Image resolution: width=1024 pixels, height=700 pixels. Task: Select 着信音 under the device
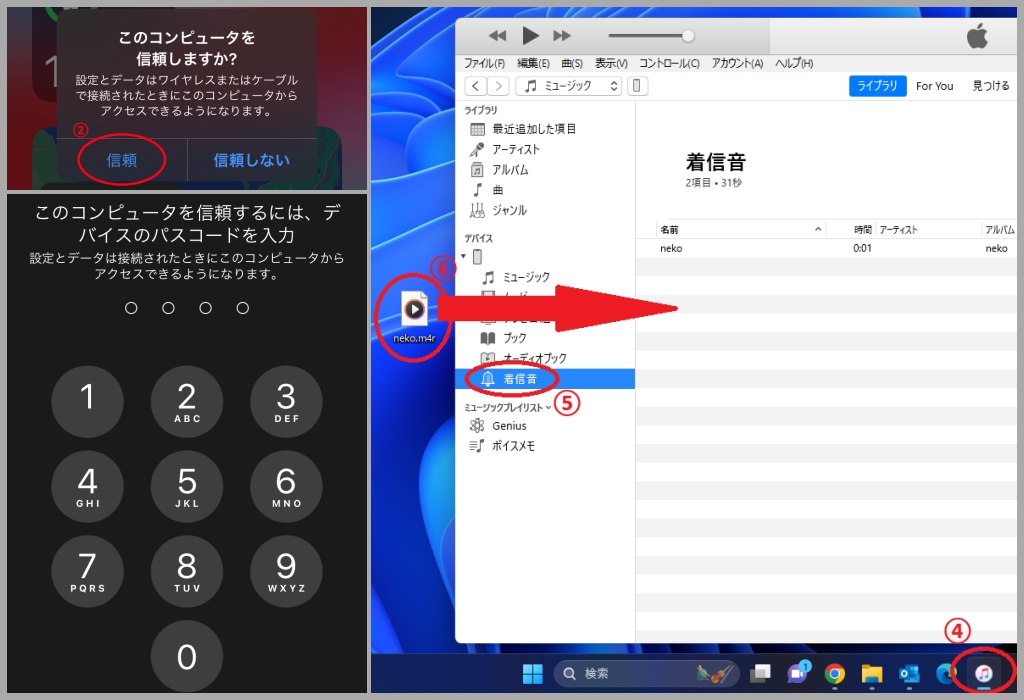coord(545,379)
